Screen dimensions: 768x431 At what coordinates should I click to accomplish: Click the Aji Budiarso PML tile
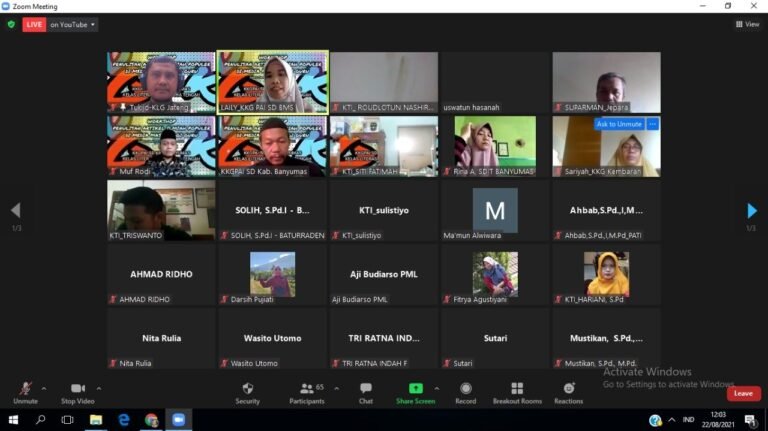click(x=384, y=275)
